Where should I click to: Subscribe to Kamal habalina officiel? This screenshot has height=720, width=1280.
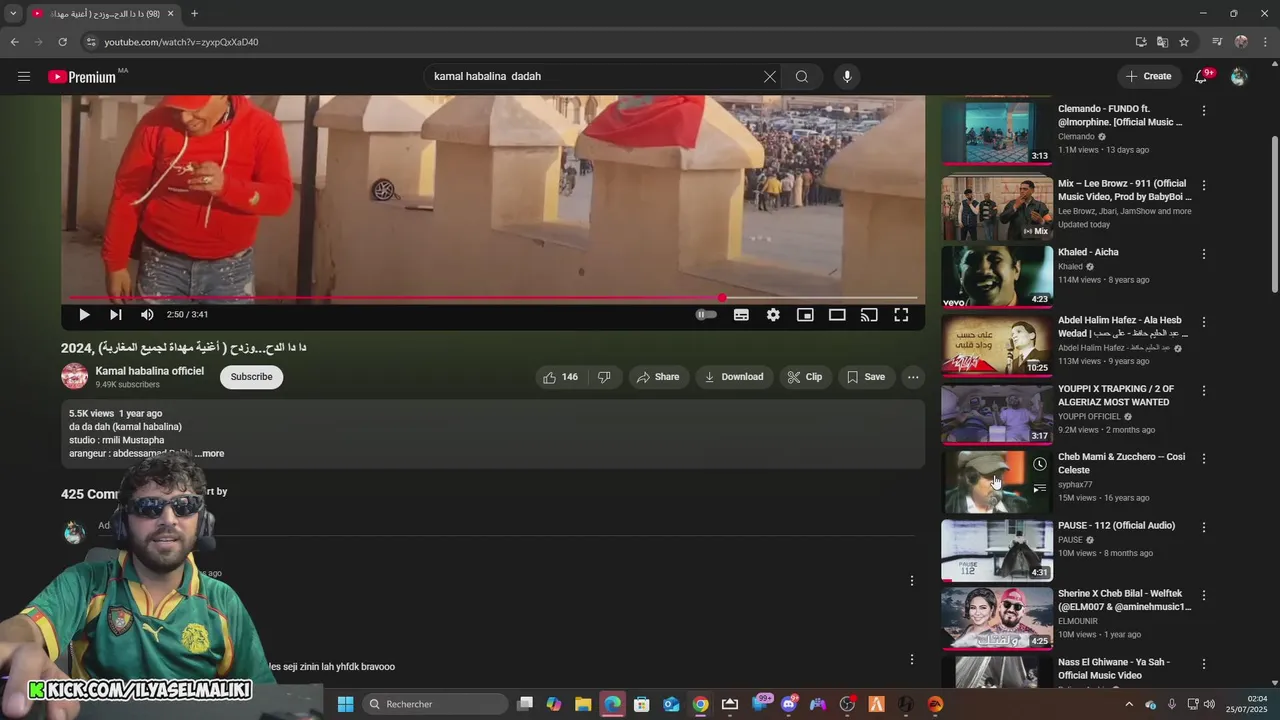coord(251,377)
